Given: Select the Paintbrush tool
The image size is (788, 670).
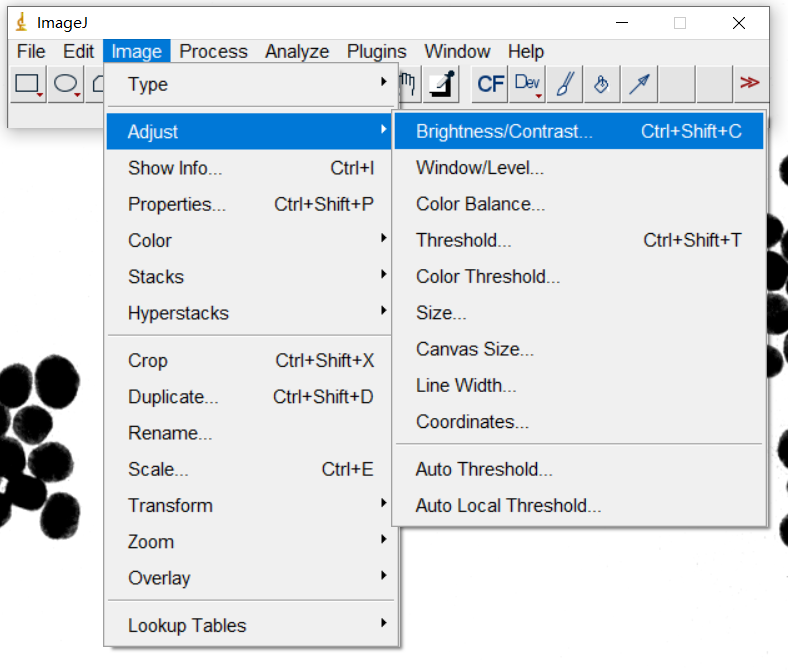Looking at the screenshot, I should (x=564, y=84).
